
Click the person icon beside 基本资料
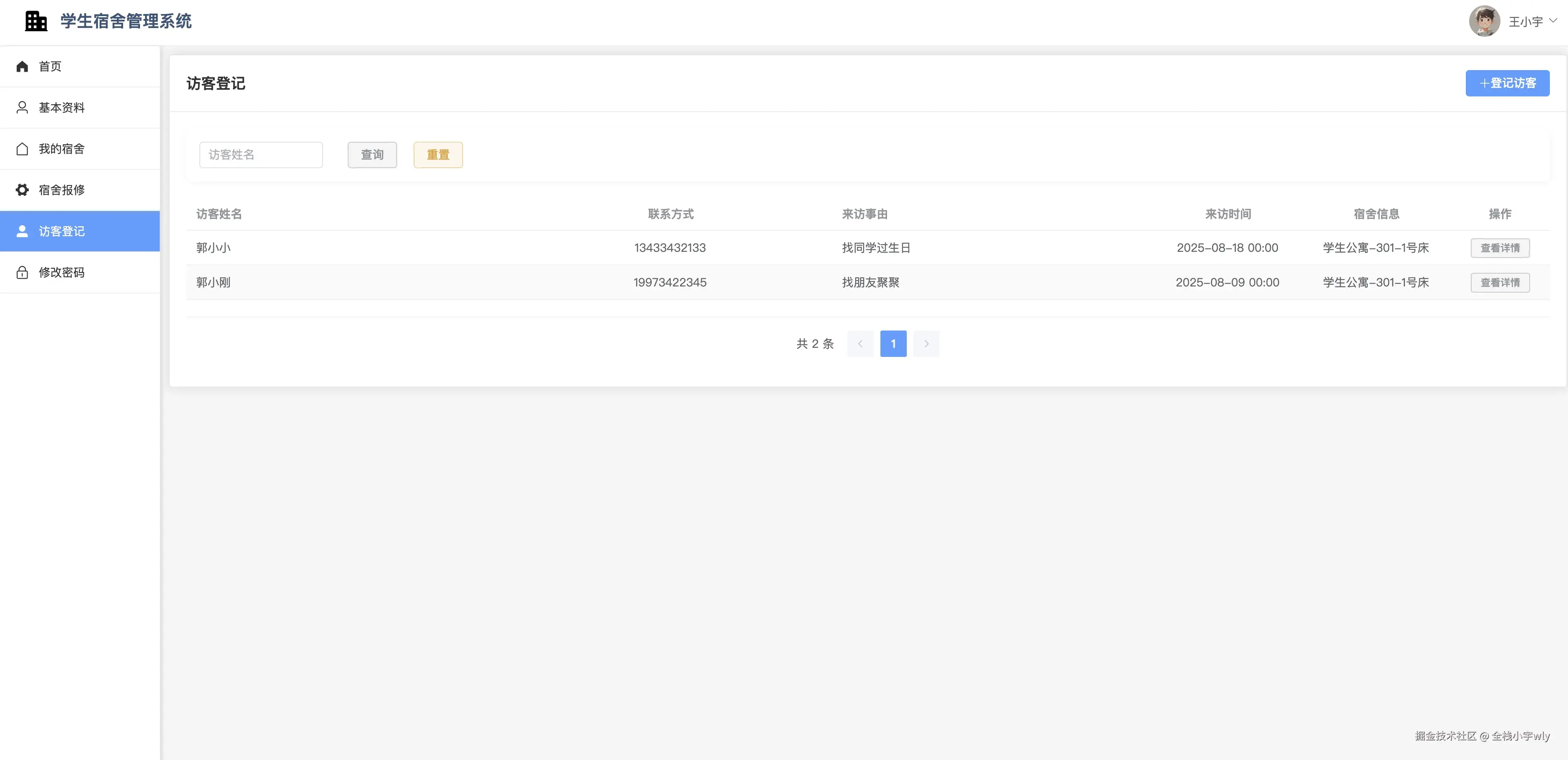(x=23, y=108)
